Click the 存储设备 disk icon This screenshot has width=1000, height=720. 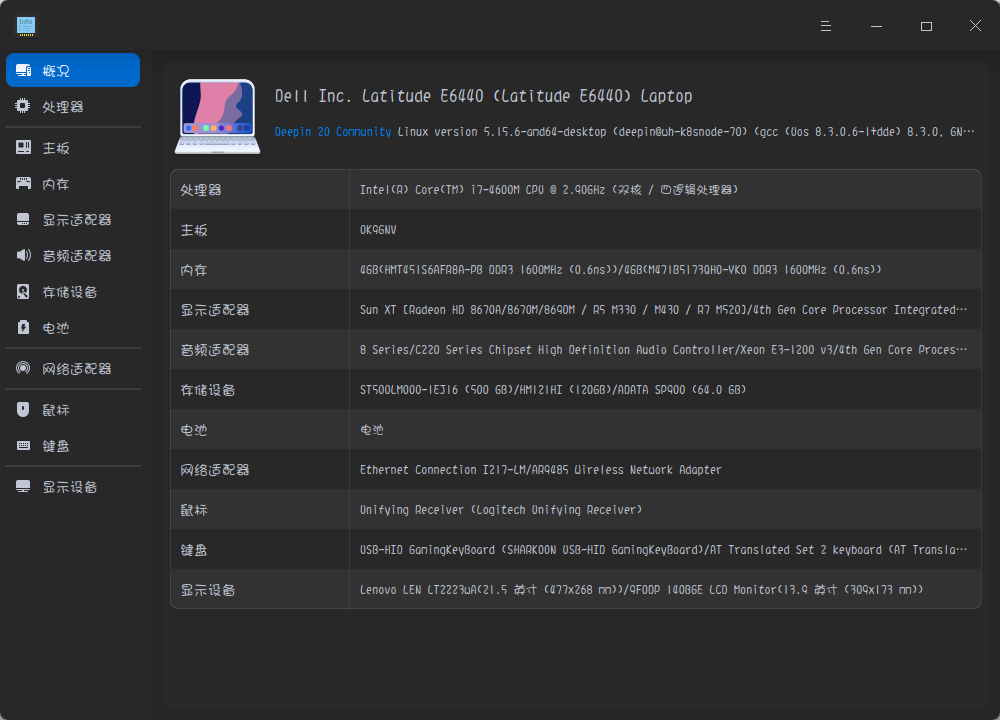[x=23, y=291]
